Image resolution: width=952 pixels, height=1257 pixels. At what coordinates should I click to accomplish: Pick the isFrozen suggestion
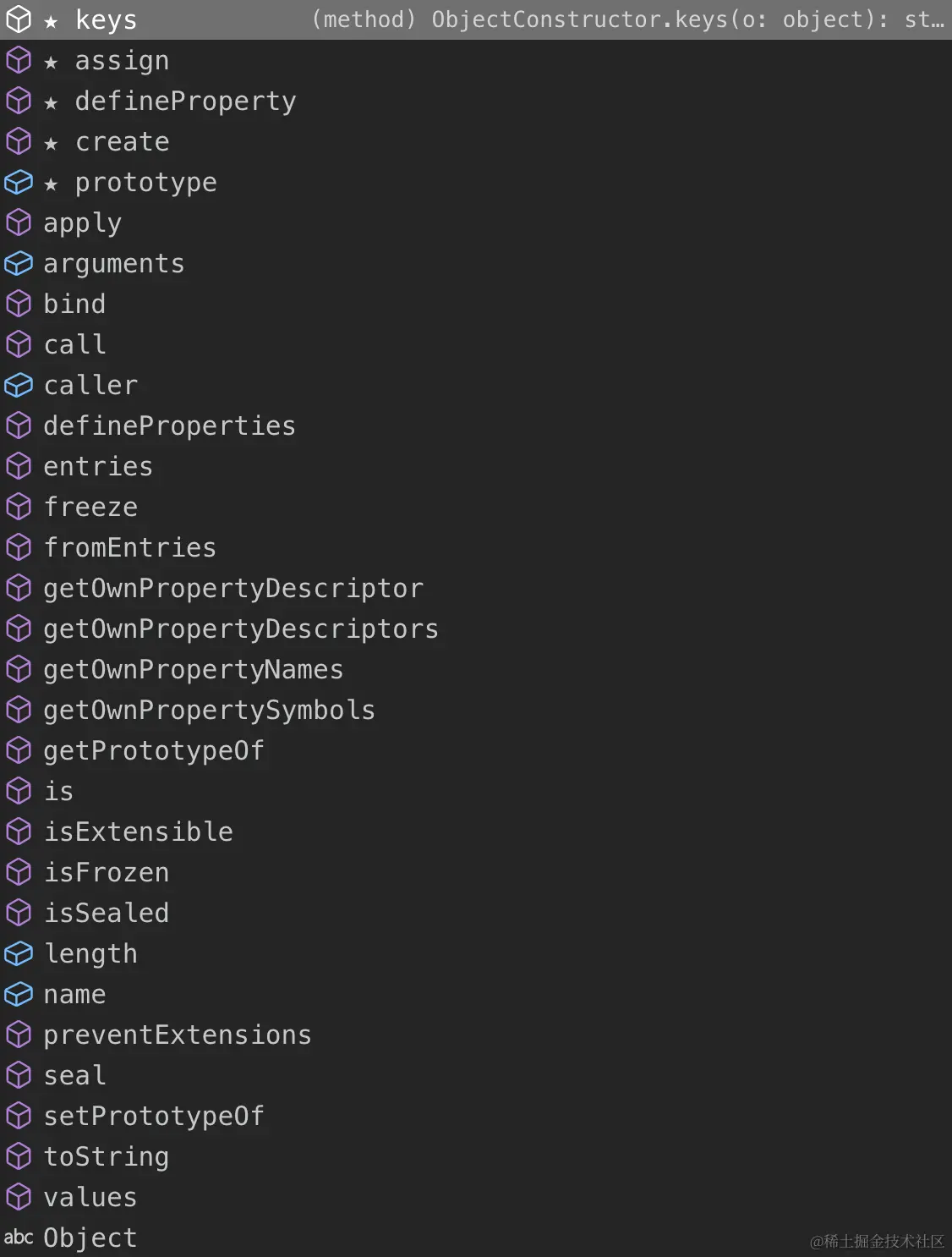click(476, 872)
